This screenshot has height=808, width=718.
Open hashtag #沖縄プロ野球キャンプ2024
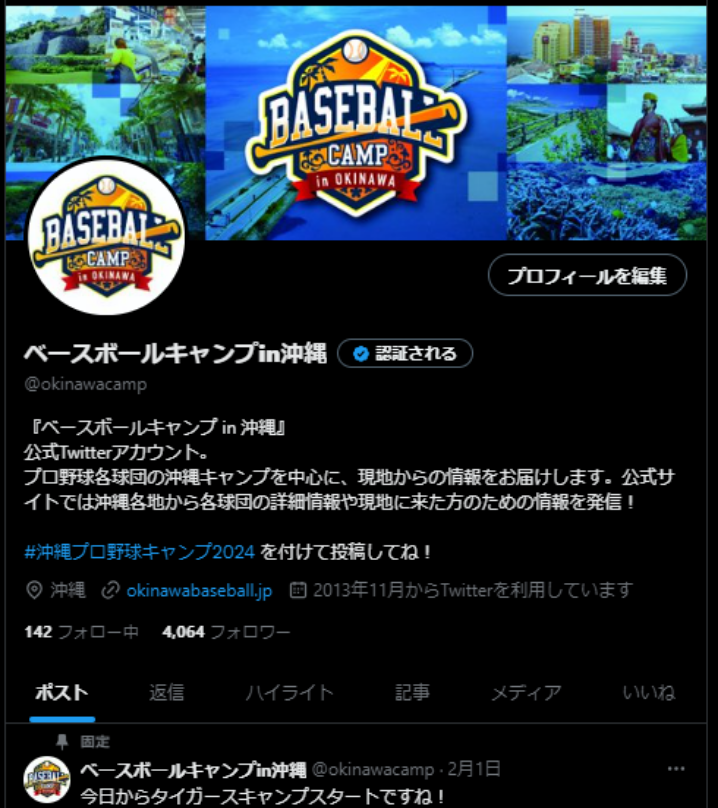point(140,552)
